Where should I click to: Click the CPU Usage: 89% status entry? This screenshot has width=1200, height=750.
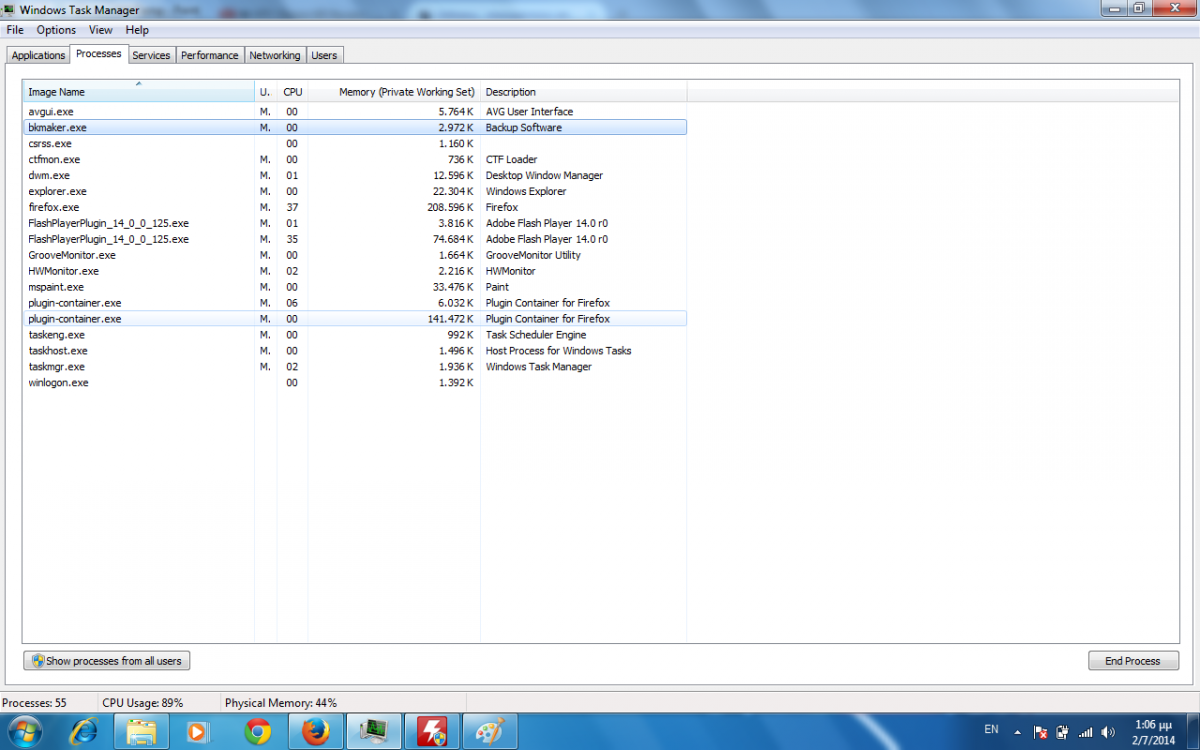click(143, 703)
